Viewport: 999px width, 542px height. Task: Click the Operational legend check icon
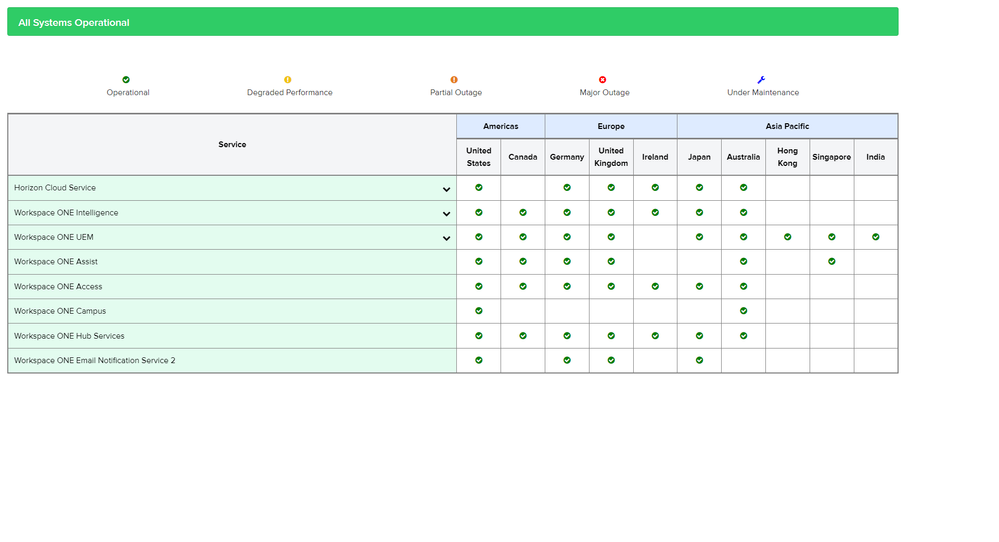126,80
